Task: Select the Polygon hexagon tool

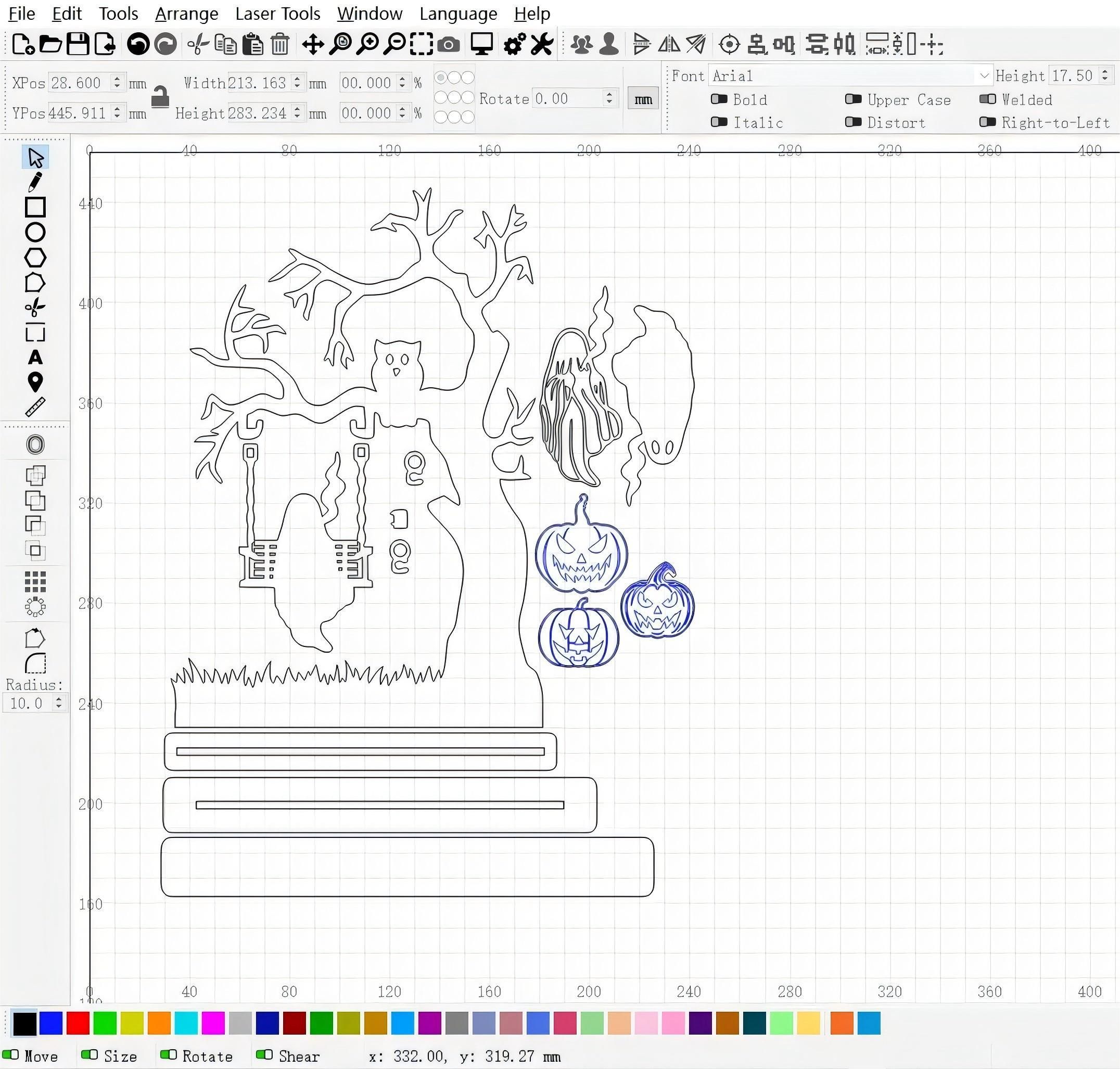Action: [x=35, y=258]
